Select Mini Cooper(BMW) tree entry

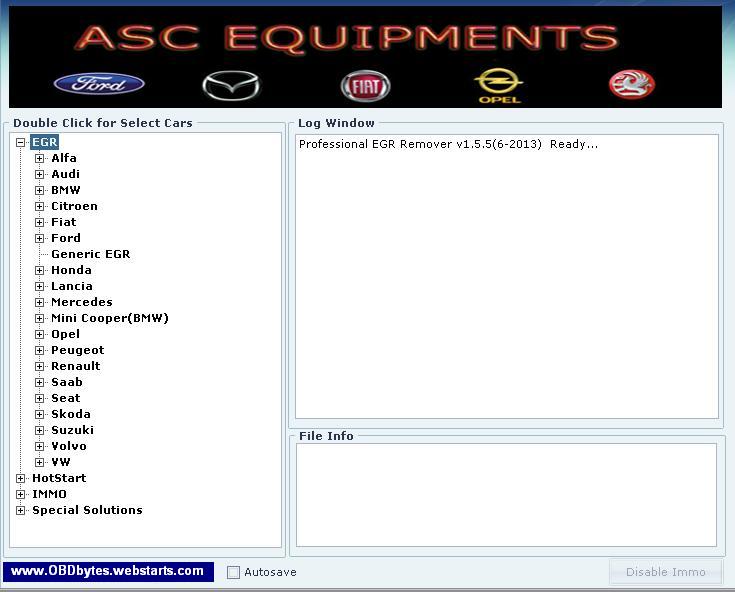(109, 318)
